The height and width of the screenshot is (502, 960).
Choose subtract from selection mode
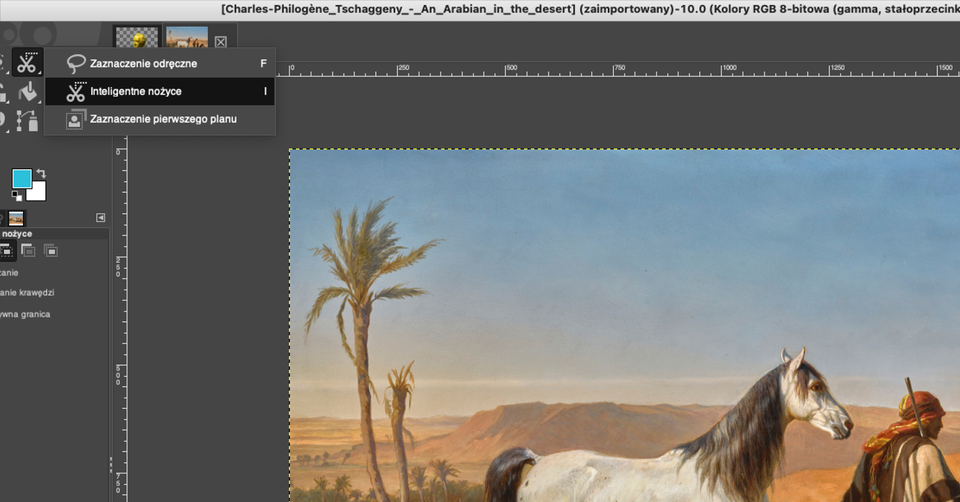click(27, 249)
